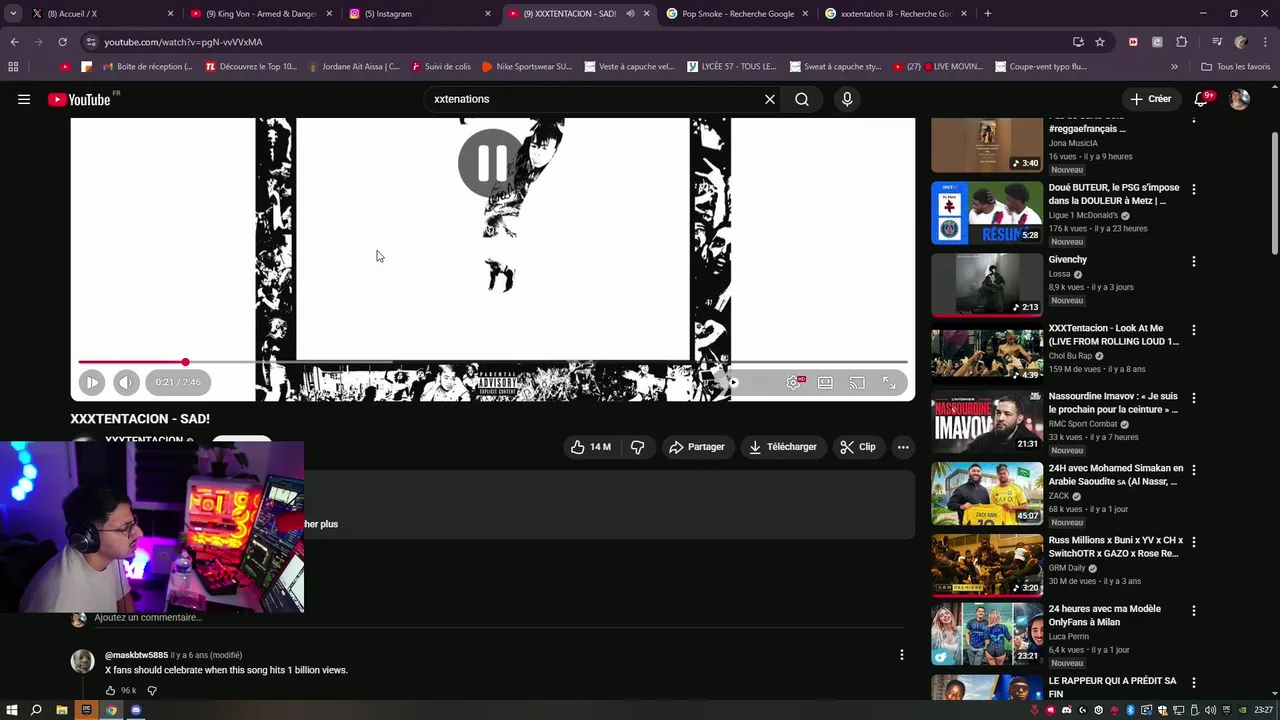Open Chrome extensions puzzle icon
Viewport: 1280px width, 720px height.
pyautogui.click(x=1182, y=42)
